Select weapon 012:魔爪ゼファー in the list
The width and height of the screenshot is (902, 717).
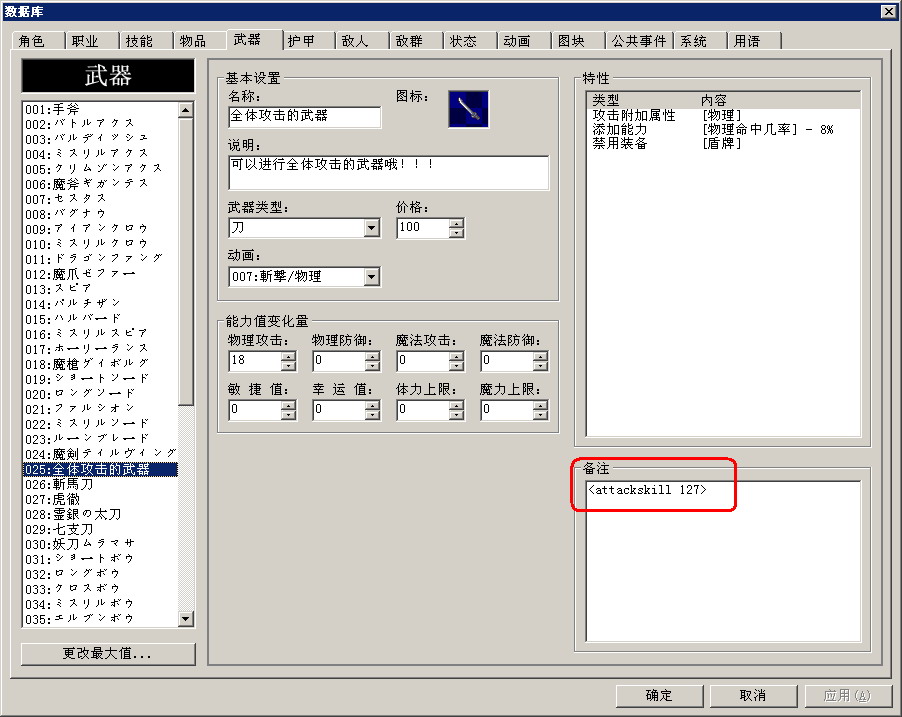pos(101,274)
